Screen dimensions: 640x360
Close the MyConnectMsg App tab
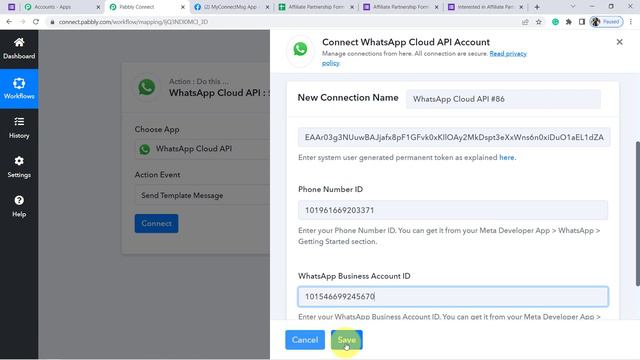(x=267, y=7)
